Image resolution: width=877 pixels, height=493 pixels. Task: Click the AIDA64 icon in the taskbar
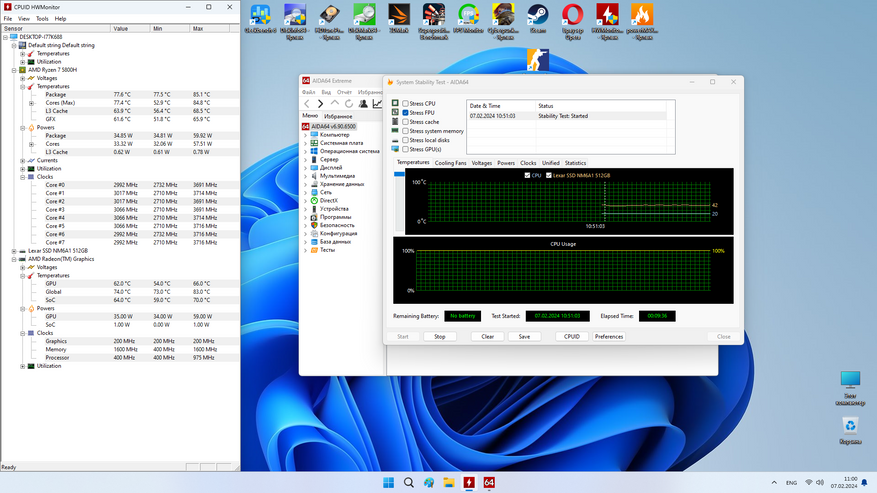tap(489, 483)
